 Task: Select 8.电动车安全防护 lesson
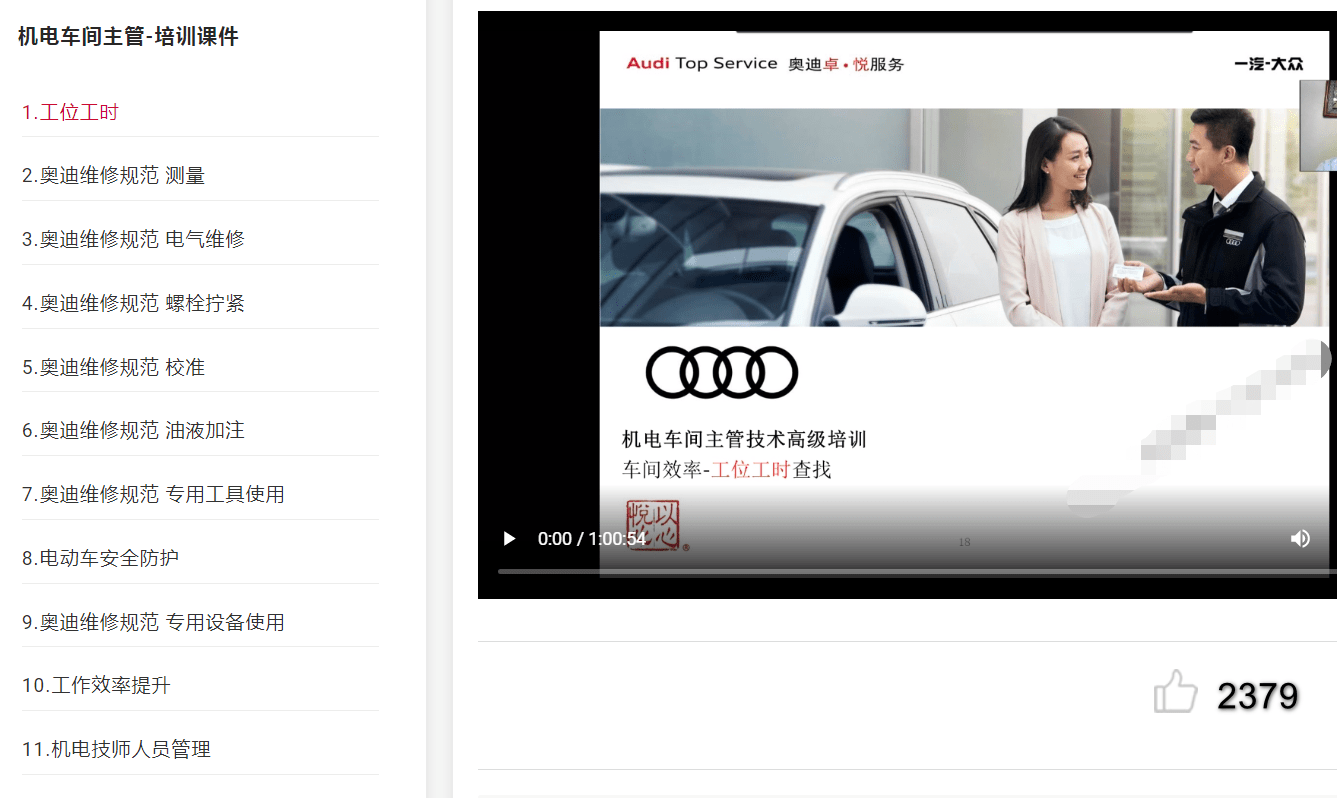click(101, 557)
